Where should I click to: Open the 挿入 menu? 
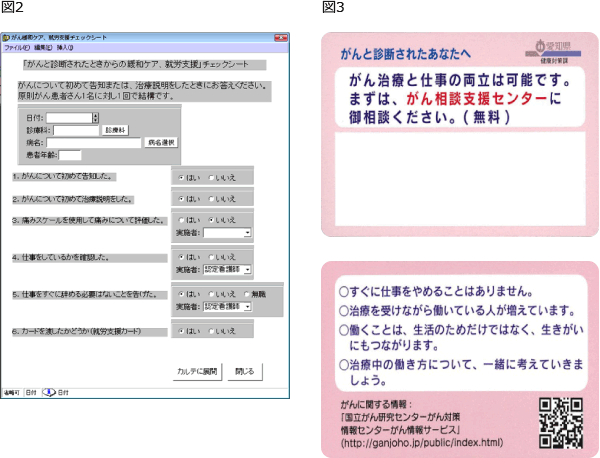tap(65, 47)
